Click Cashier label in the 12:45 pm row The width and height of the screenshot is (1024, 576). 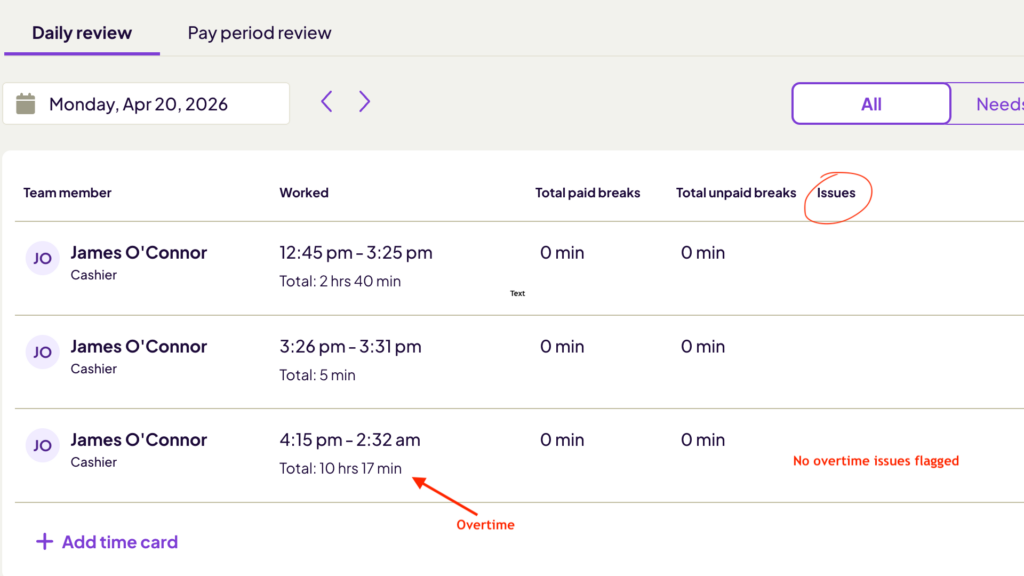pyautogui.click(x=93, y=275)
